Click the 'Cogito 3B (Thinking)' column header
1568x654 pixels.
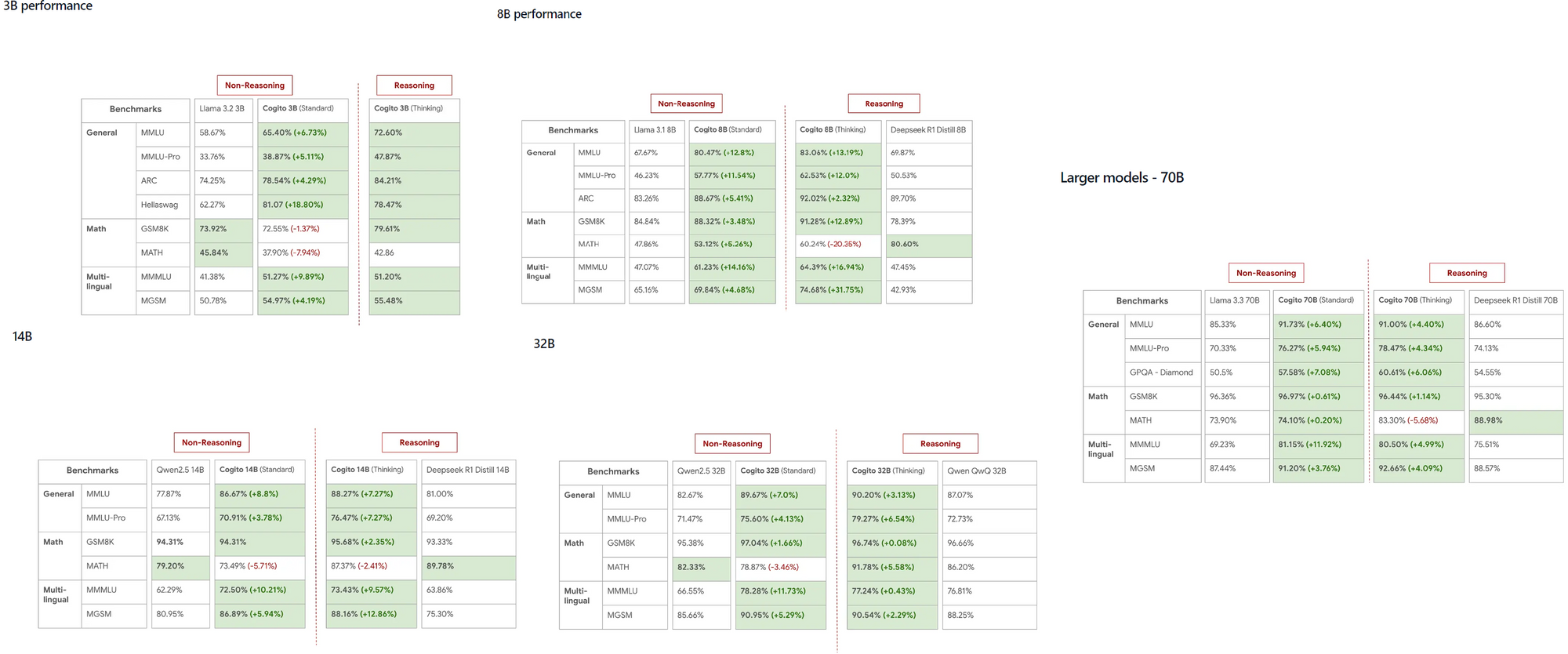[x=414, y=109]
